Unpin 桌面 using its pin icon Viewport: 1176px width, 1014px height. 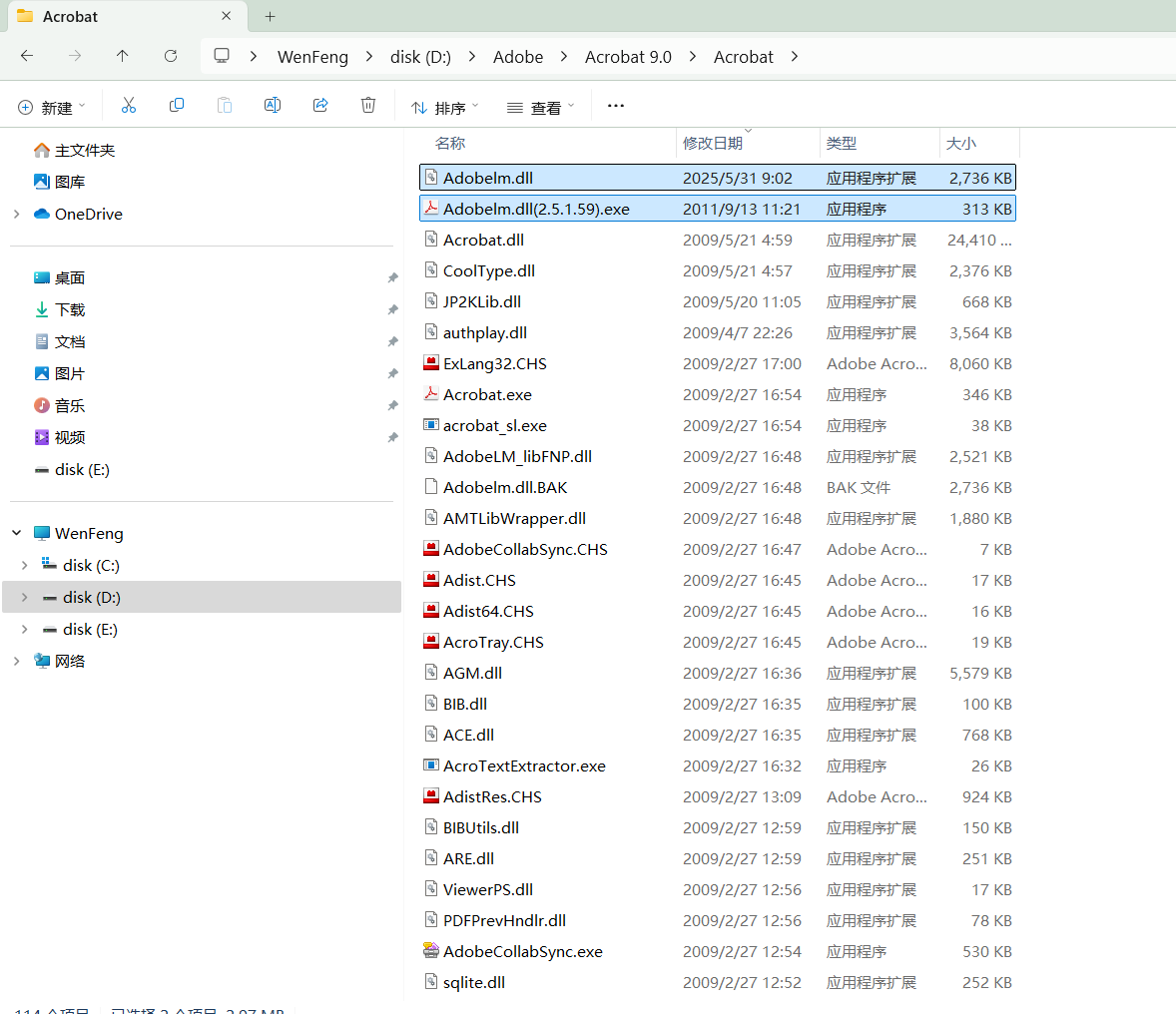(392, 277)
